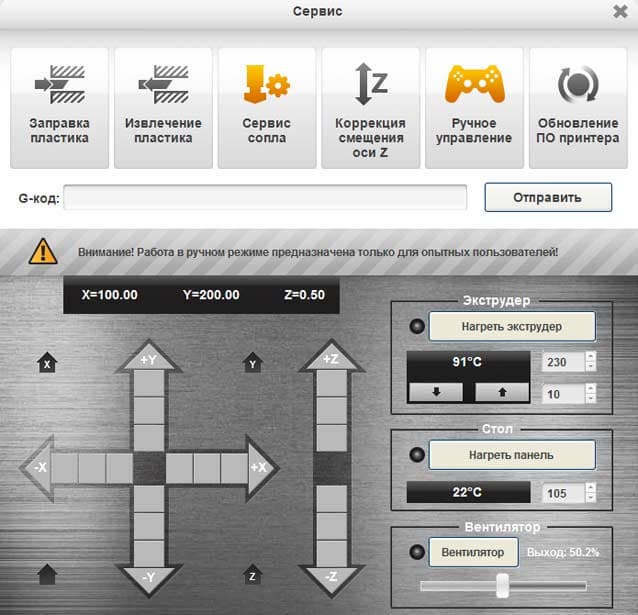Click the Y=200.00 coordinate readout
This screenshot has width=638, height=615.
point(211,295)
